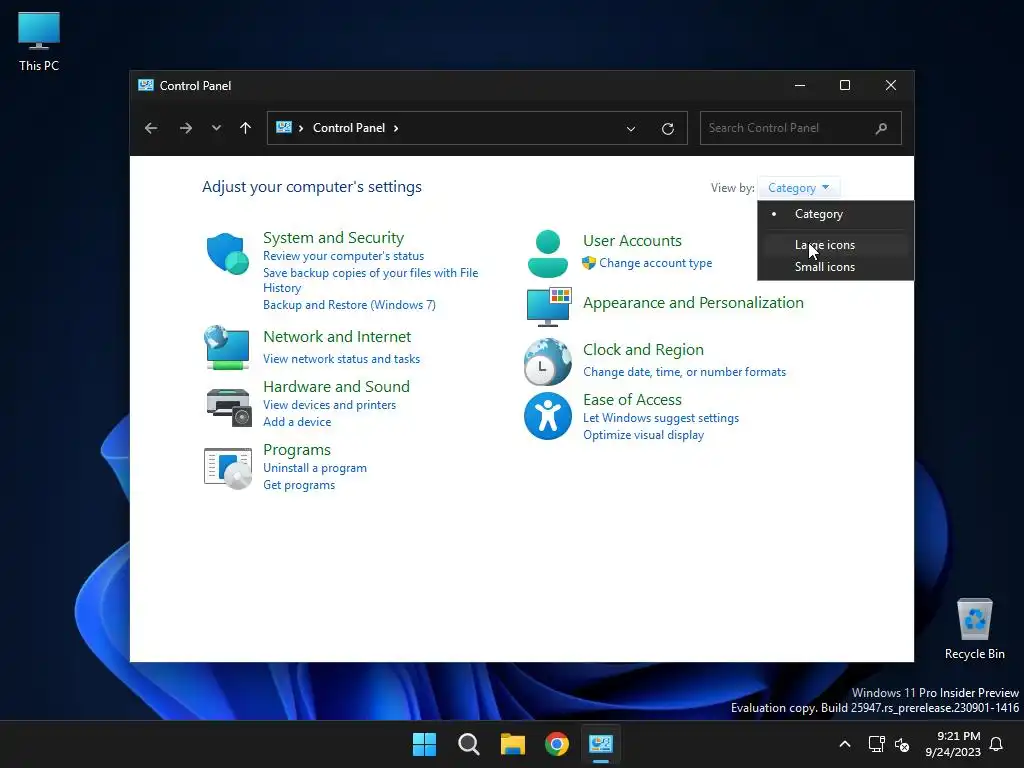
Task: Open recent locations dropdown arrow
Action: [x=216, y=128]
